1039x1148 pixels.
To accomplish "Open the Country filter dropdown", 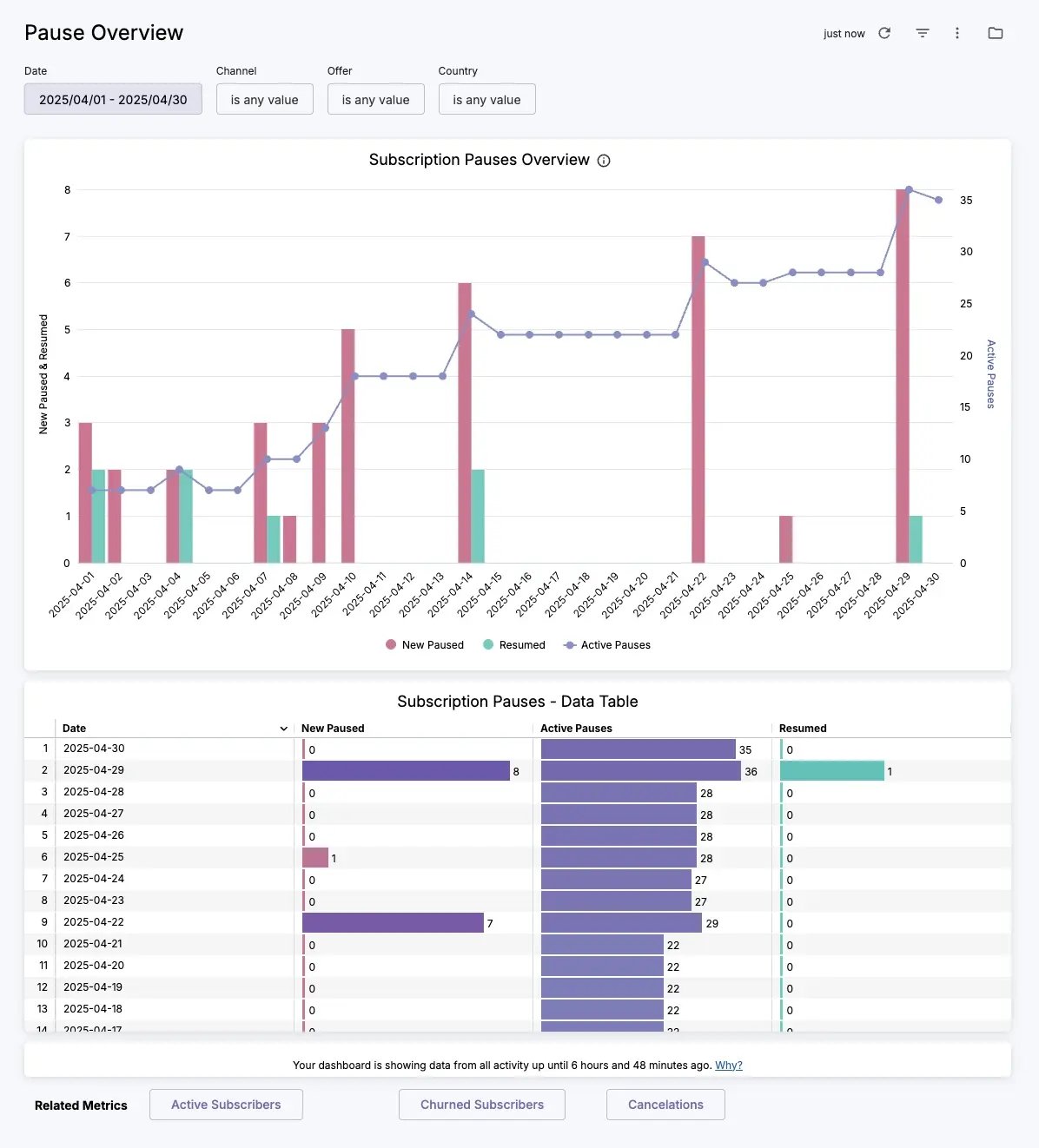I will [486, 99].
